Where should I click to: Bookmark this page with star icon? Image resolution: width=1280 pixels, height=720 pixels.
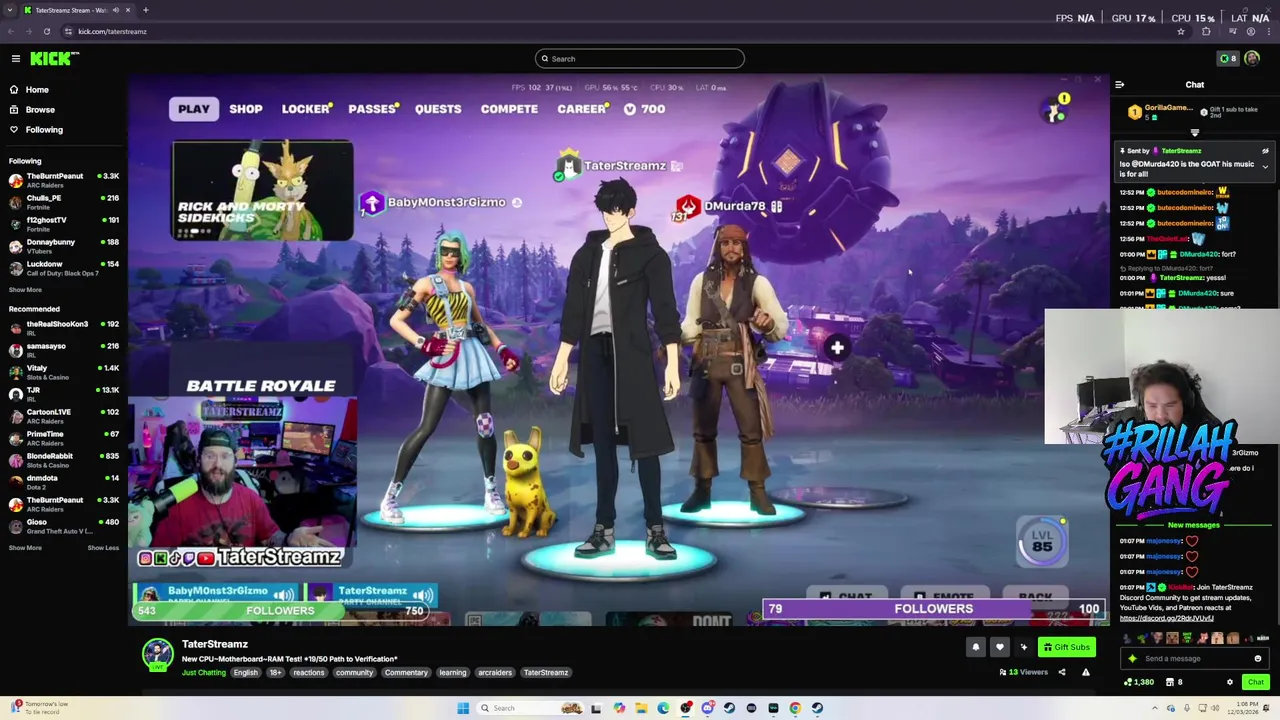click(1181, 31)
